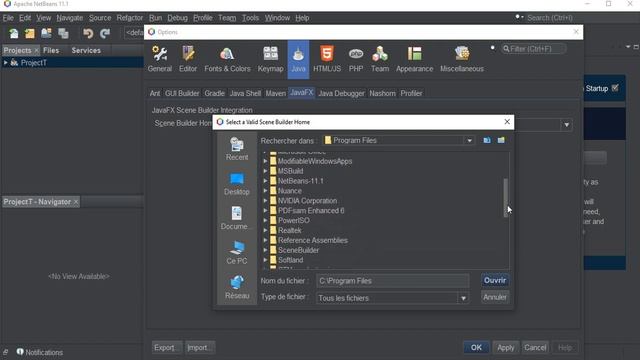640x360 pixels.
Task: Click the Options Filter search field
Action: coord(533,49)
